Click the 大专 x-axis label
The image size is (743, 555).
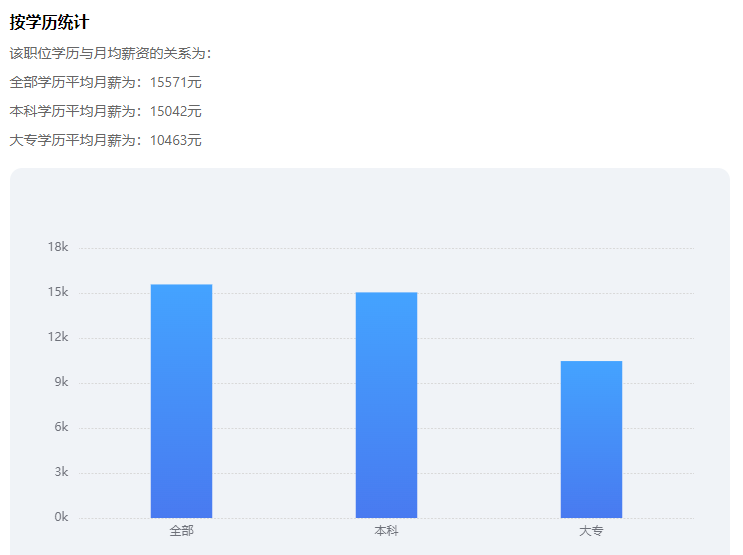click(x=591, y=531)
